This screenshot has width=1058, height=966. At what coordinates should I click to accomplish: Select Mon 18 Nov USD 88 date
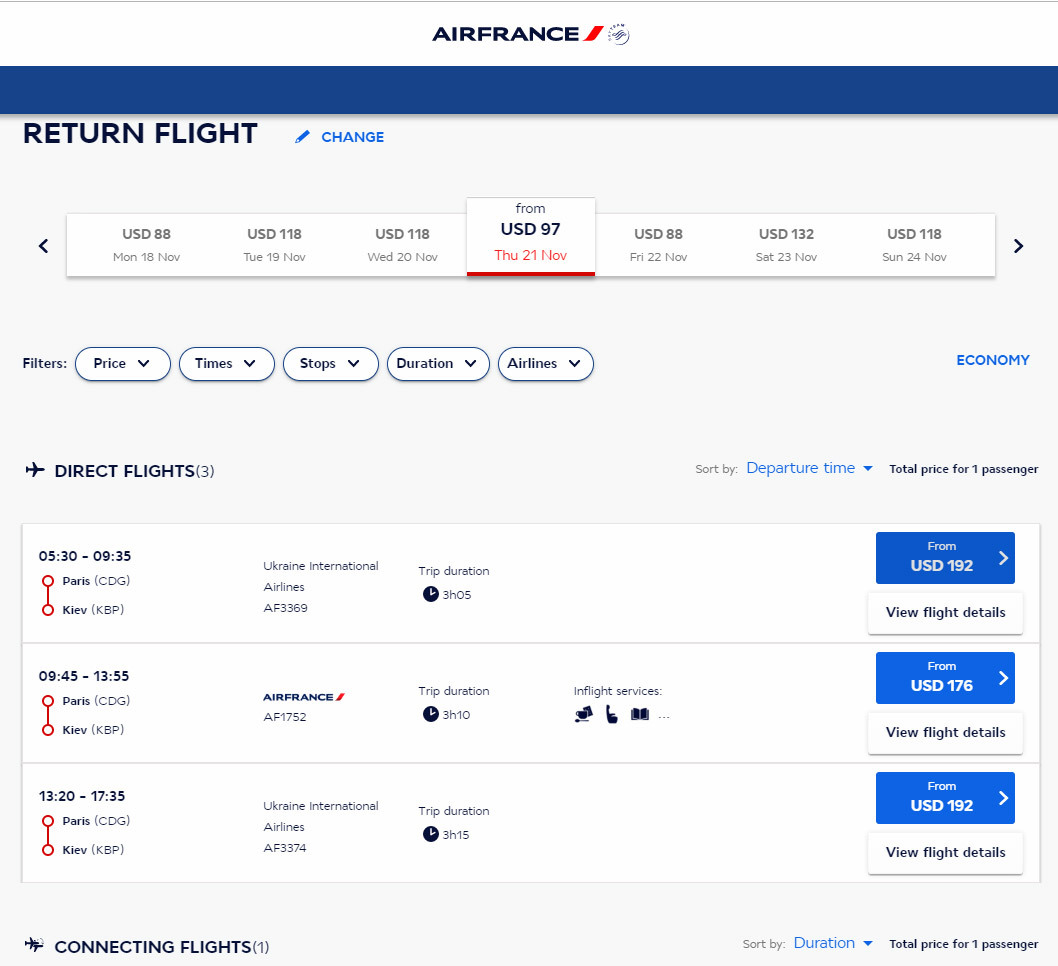tap(146, 245)
